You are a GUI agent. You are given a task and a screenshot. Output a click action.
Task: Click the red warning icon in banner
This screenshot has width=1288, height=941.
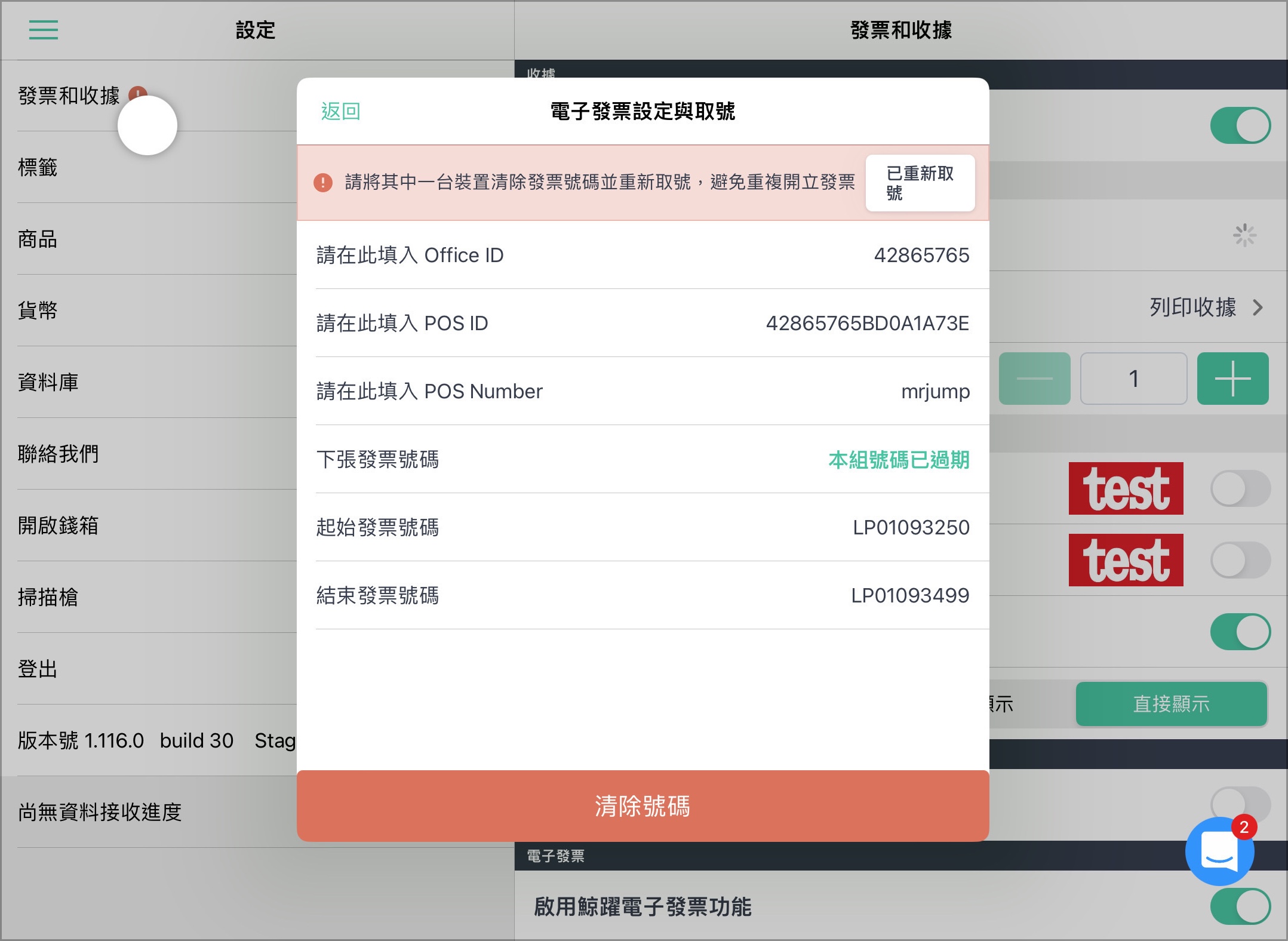(323, 182)
